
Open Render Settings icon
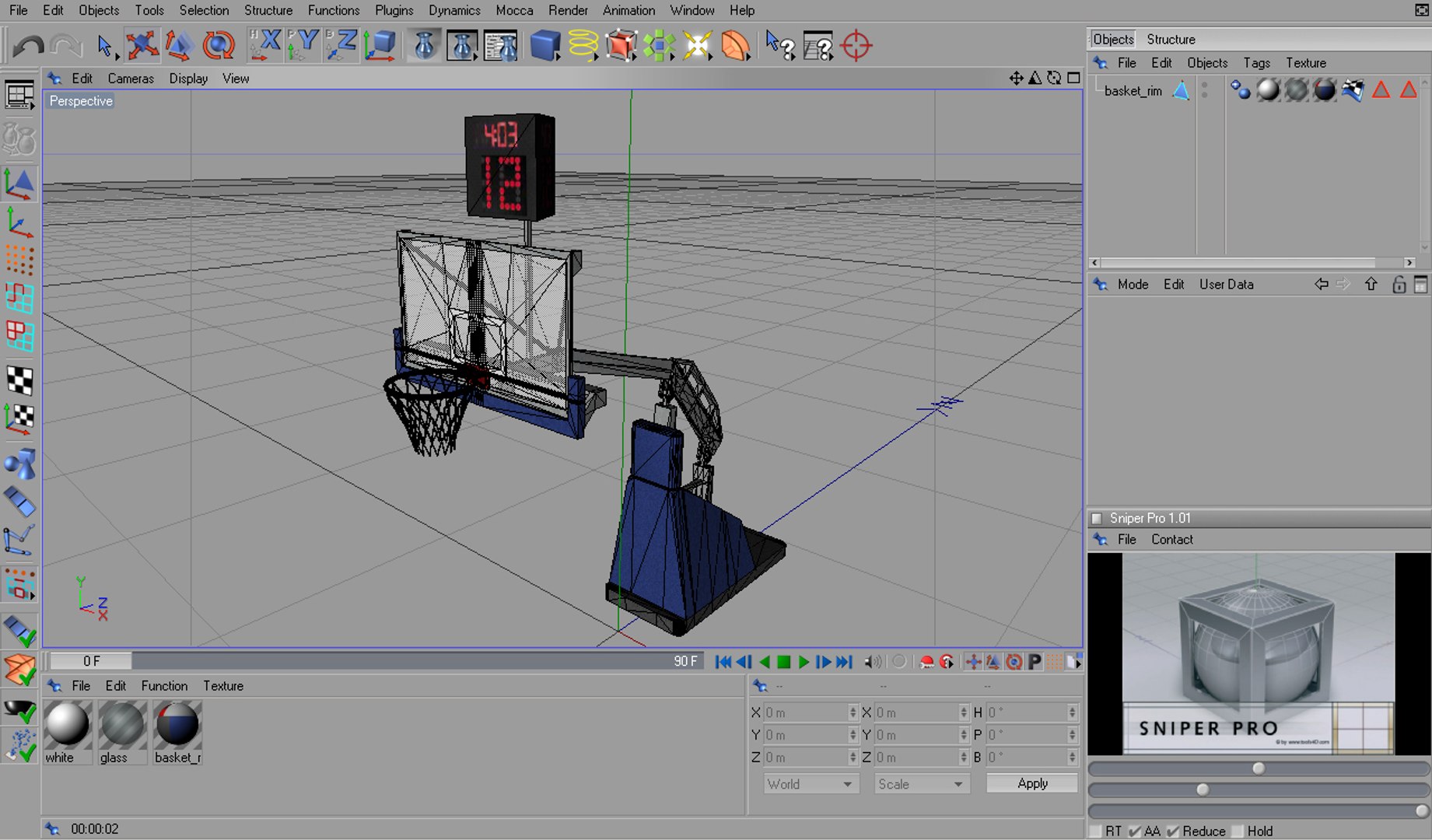click(x=500, y=46)
